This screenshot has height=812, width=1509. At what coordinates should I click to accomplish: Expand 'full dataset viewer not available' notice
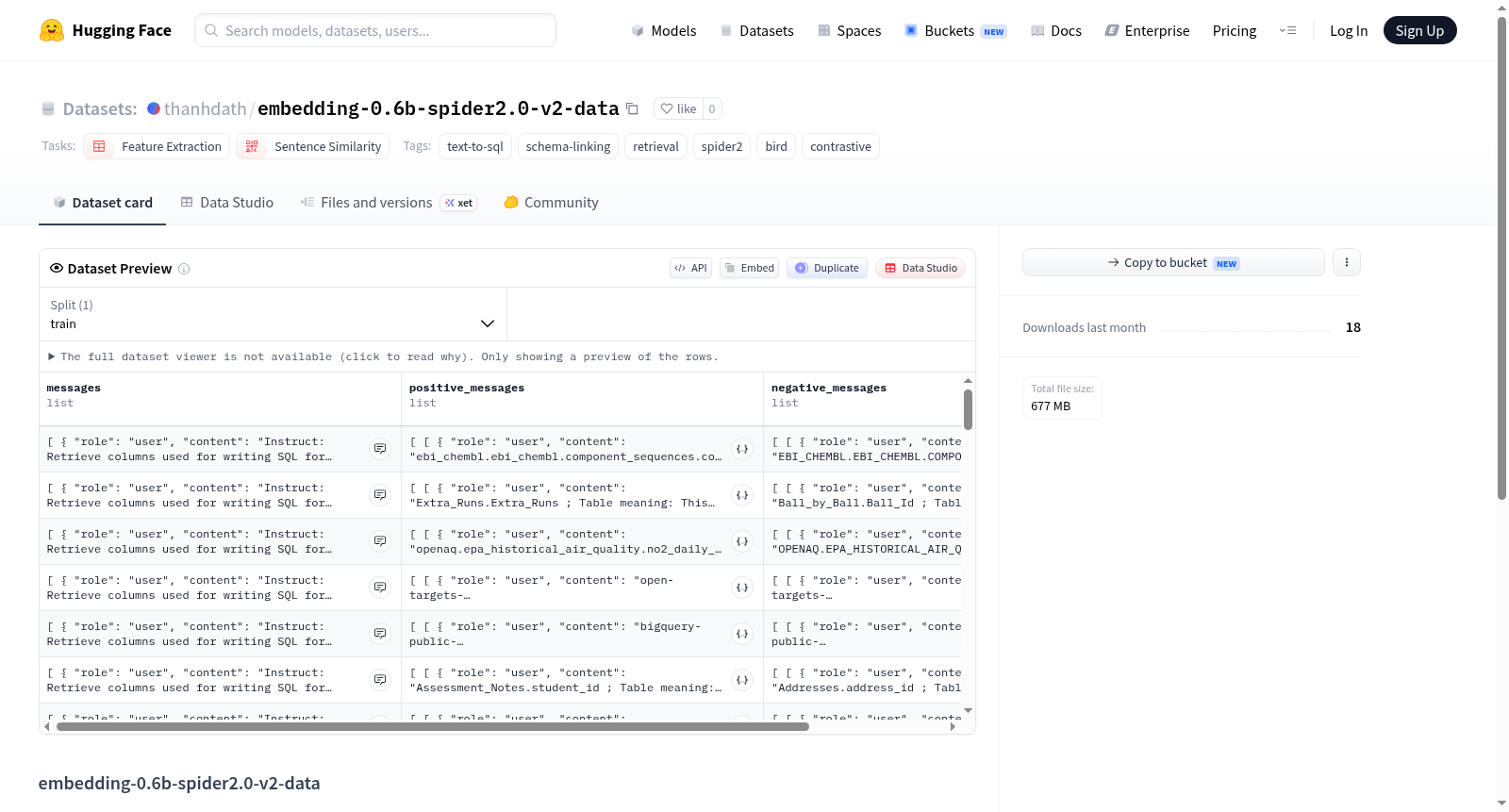pyautogui.click(x=383, y=356)
